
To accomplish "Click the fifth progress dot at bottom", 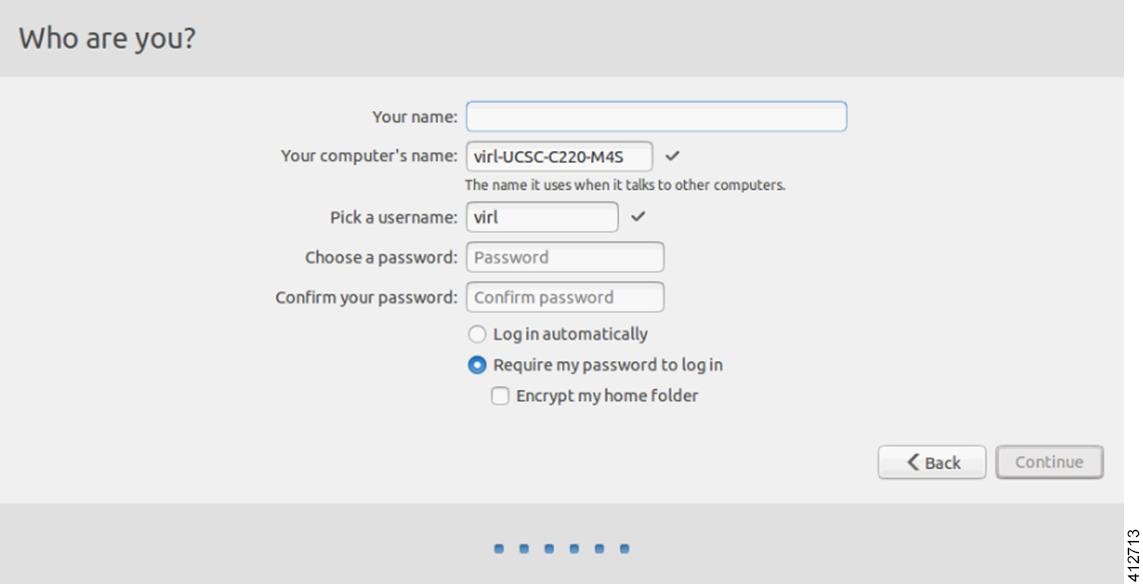I will tap(598, 548).
